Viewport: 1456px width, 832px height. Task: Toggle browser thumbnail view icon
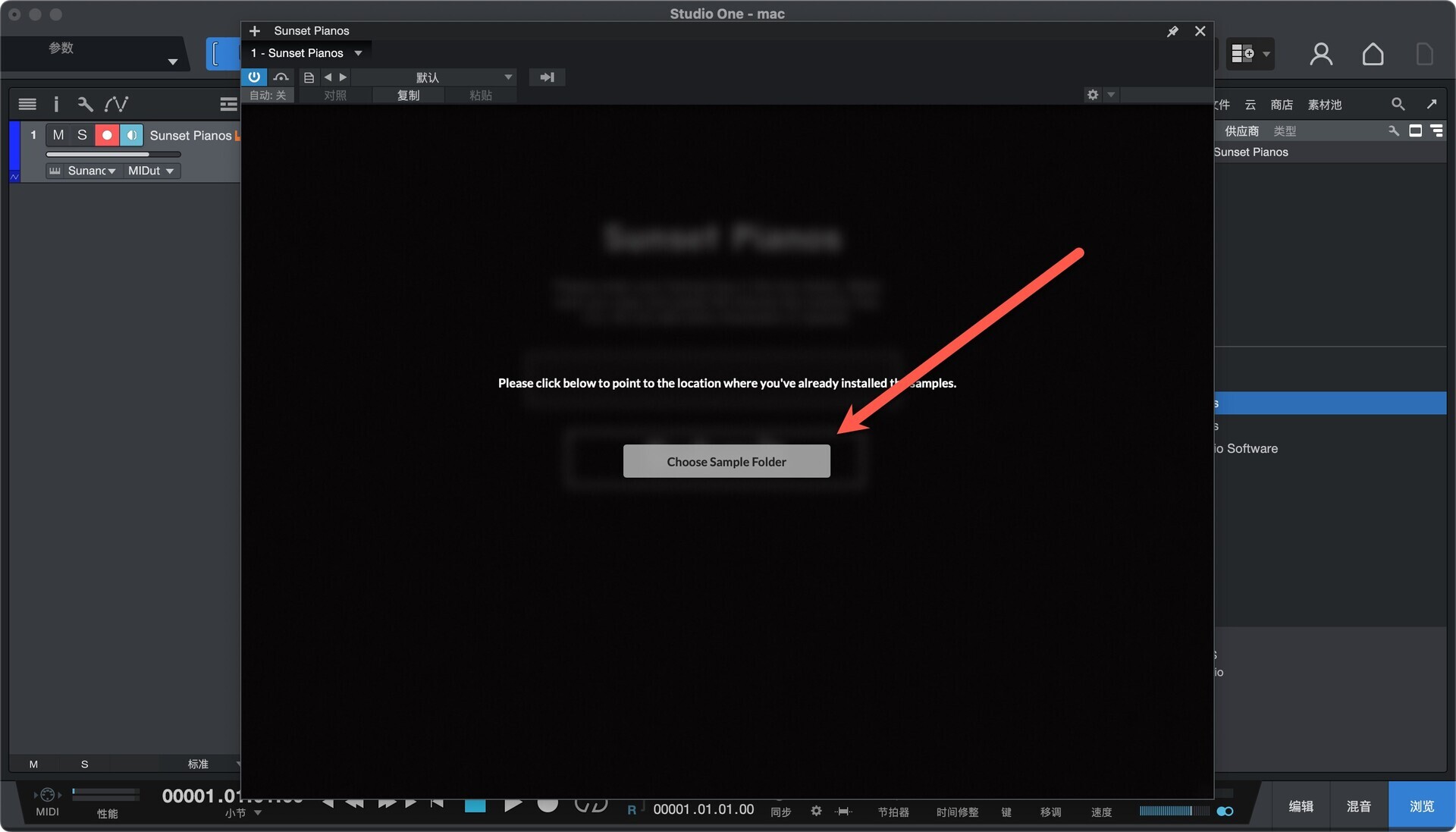1415,130
